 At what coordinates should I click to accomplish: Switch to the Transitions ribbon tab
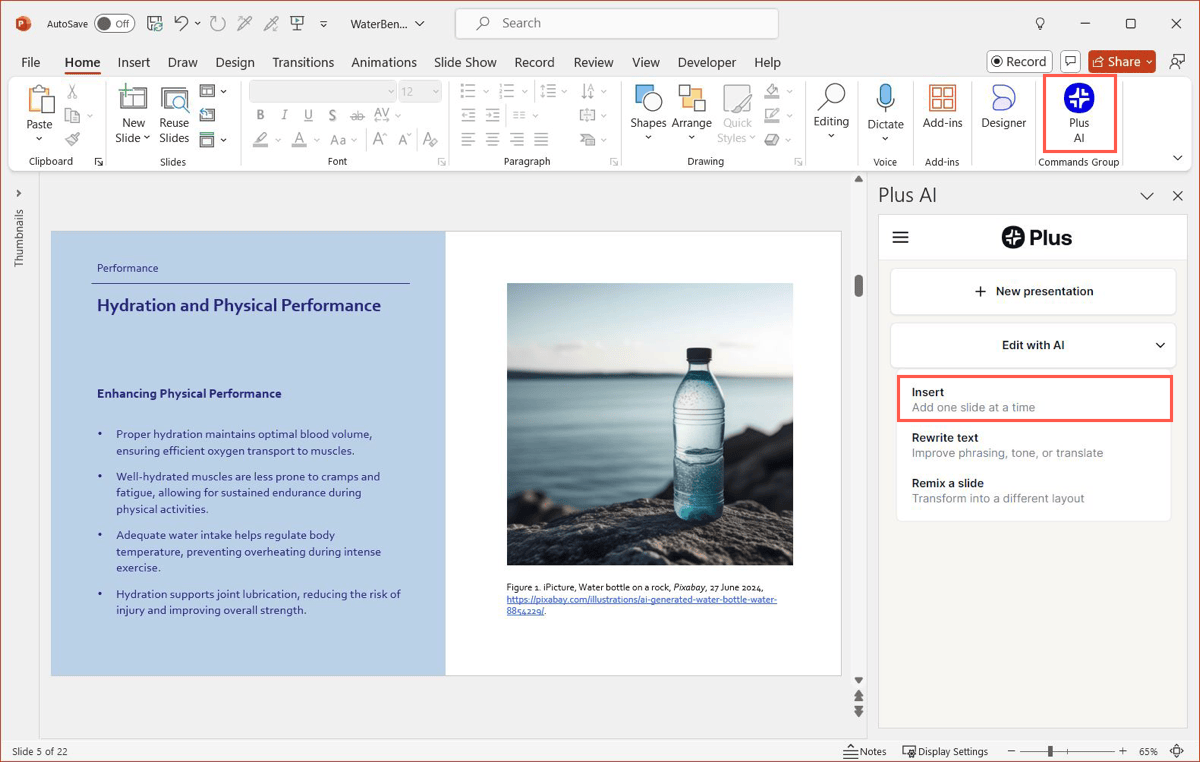pyautogui.click(x=303, y=62)
